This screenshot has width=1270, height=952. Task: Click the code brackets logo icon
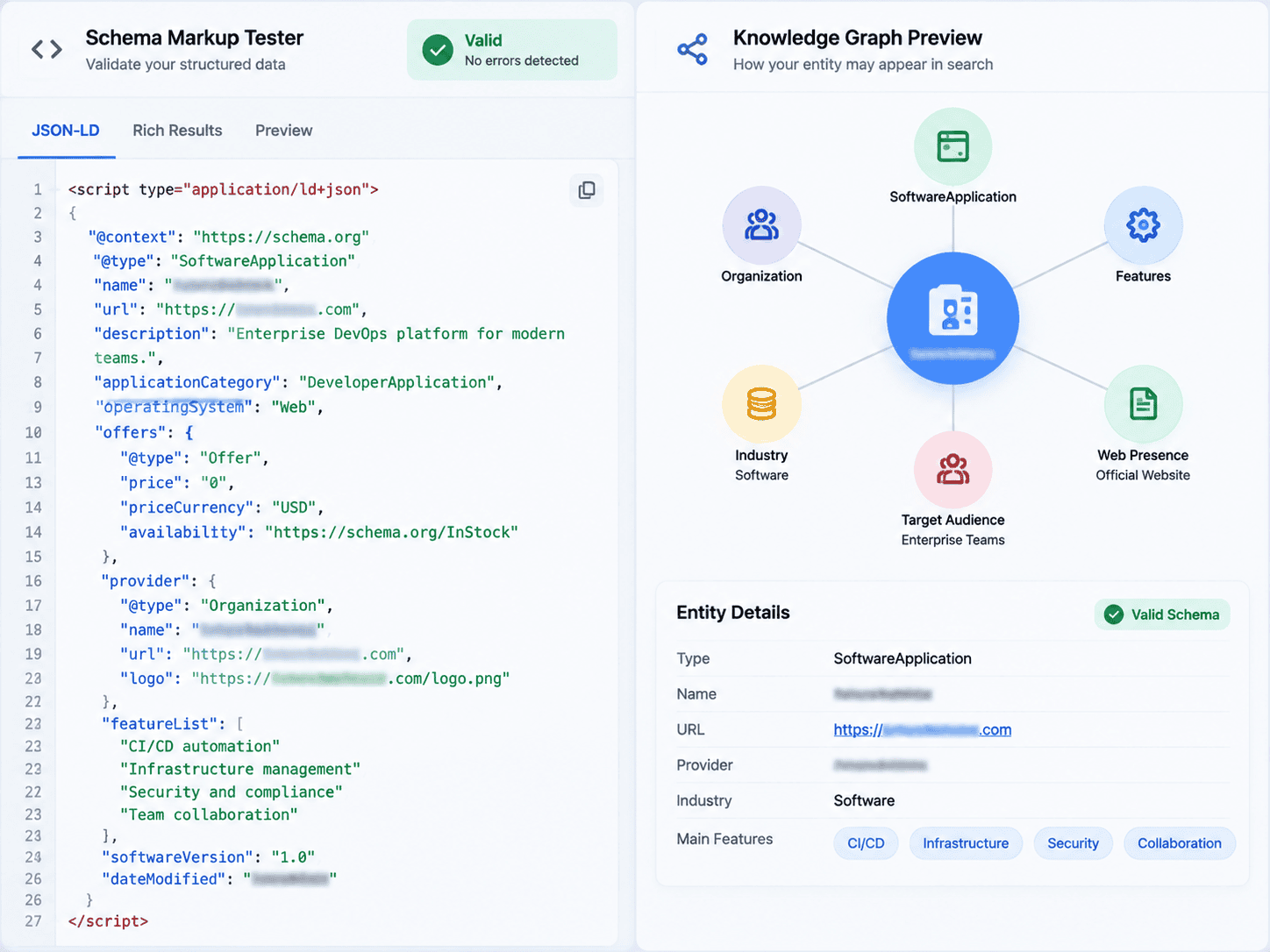pyautogui.click(x=46, y=50)
